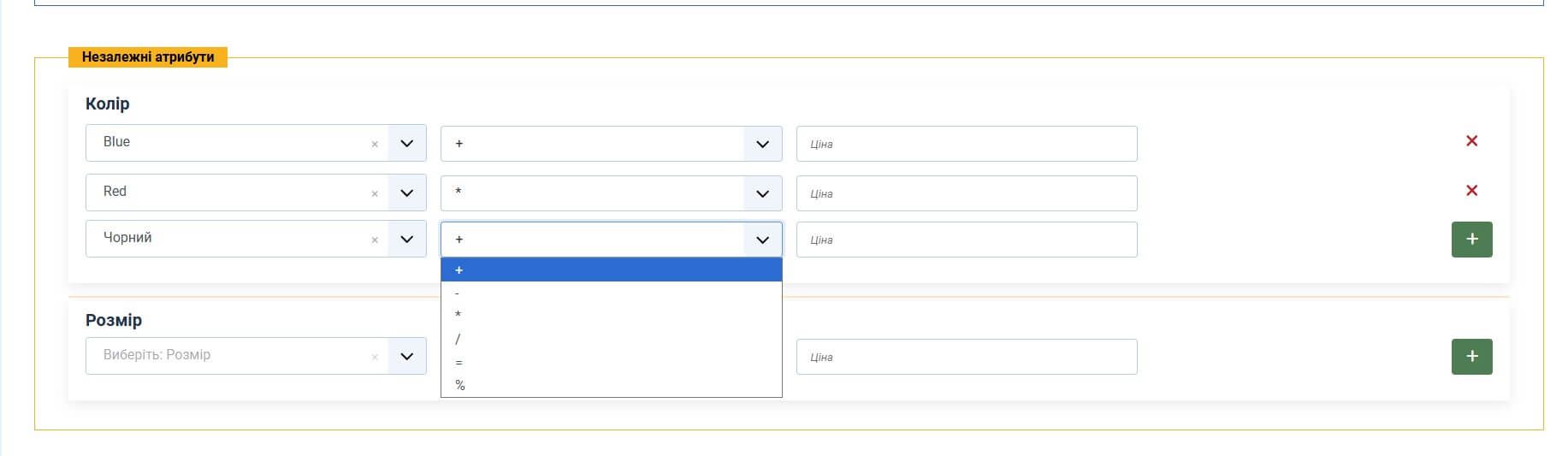The height and width of the screenshot is (456, 1568).
Task: Click the Ціна field in Blue row
Action: 966,144
